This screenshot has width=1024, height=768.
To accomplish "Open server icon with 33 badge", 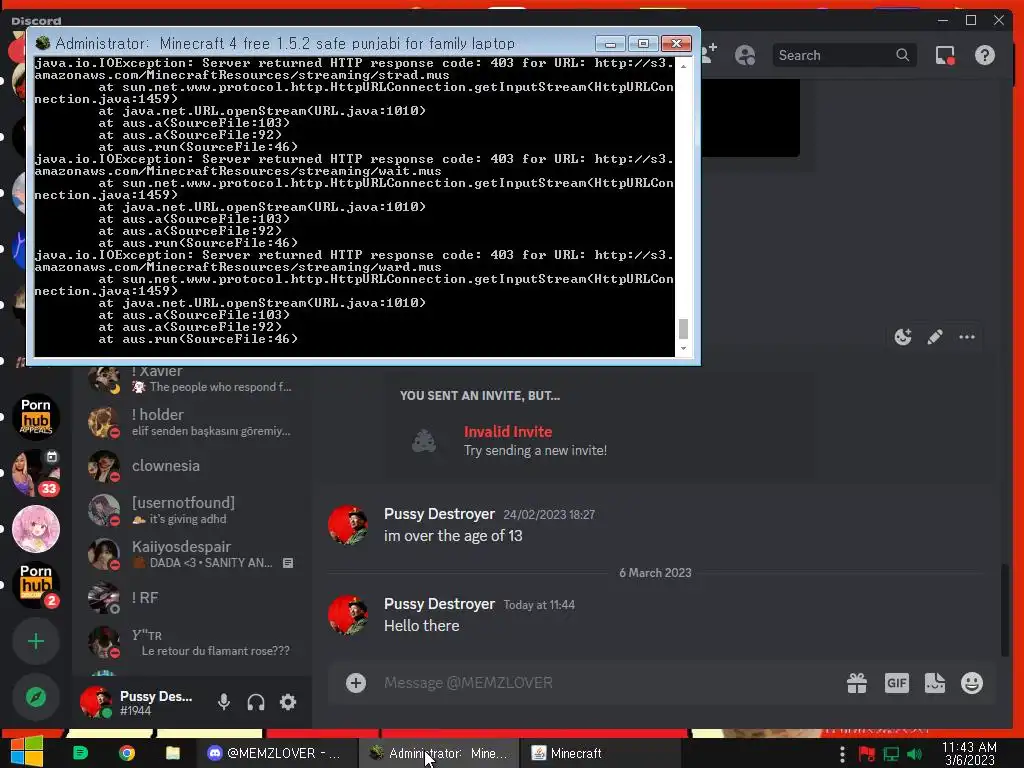I will [36, 473].
